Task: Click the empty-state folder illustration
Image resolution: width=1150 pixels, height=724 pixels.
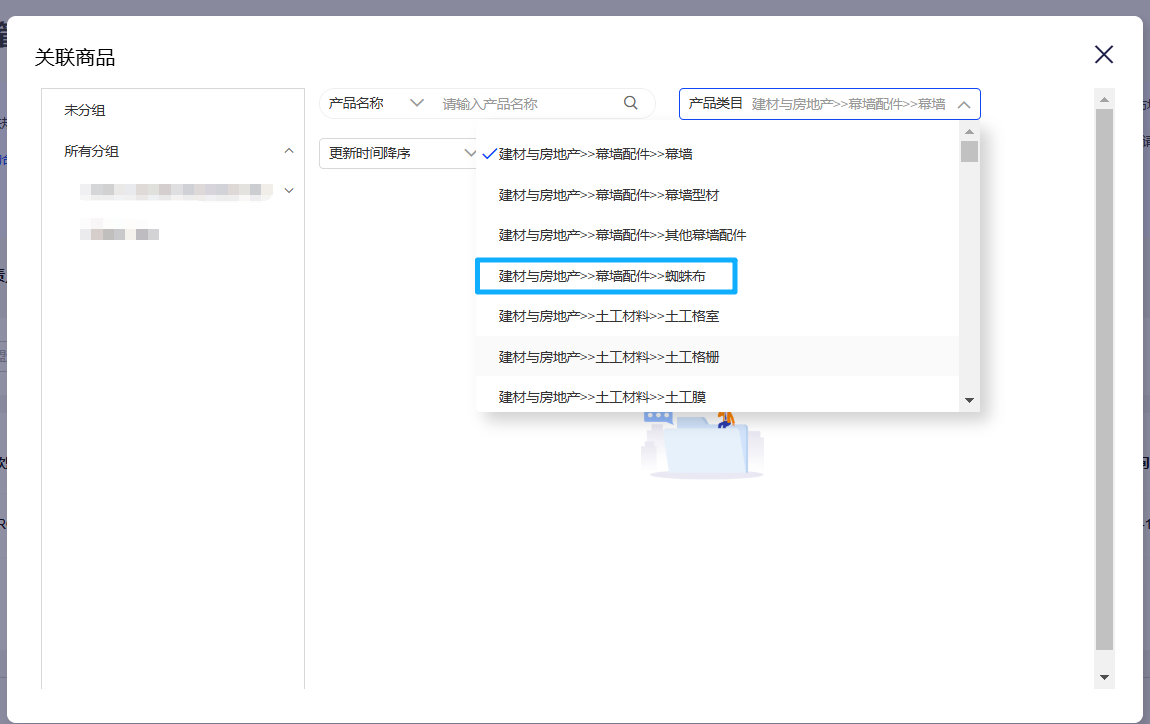Action: 703,450
